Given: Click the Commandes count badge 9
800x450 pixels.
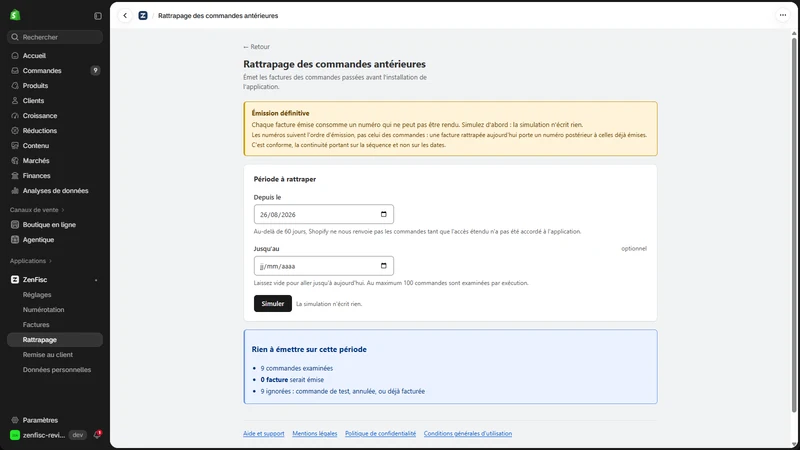Looking at the screenshot, I should click(95, 70).
